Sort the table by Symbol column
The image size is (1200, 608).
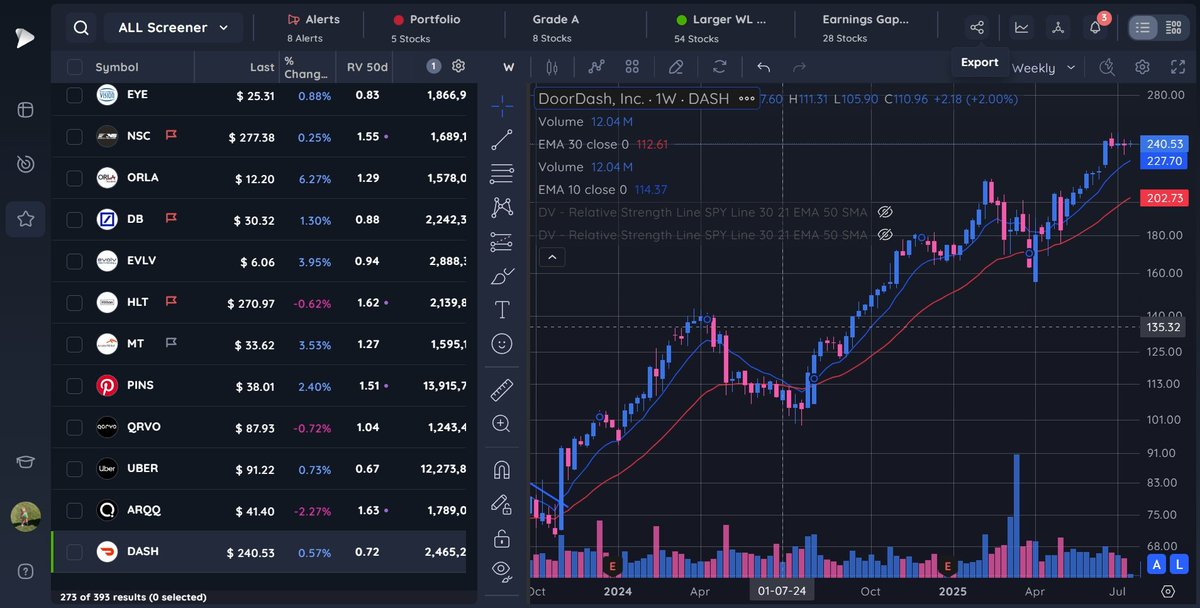tap(116, 67)
